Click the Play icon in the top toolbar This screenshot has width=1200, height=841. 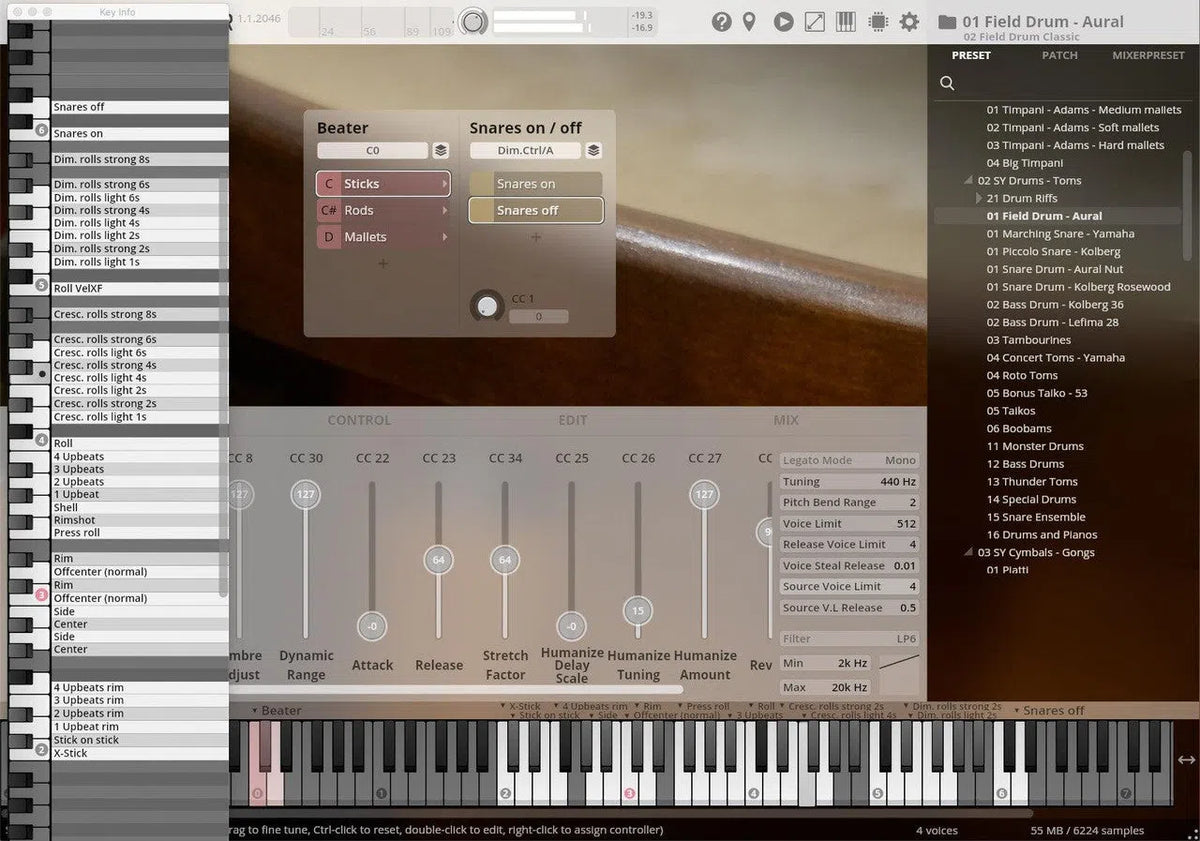[784, 21]
